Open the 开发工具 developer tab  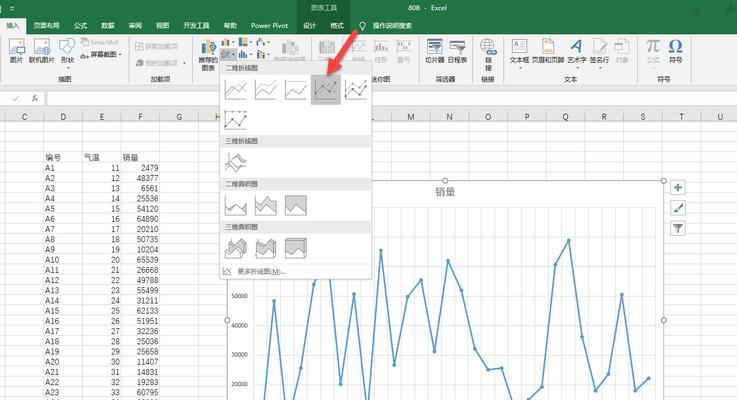point(196,25)
